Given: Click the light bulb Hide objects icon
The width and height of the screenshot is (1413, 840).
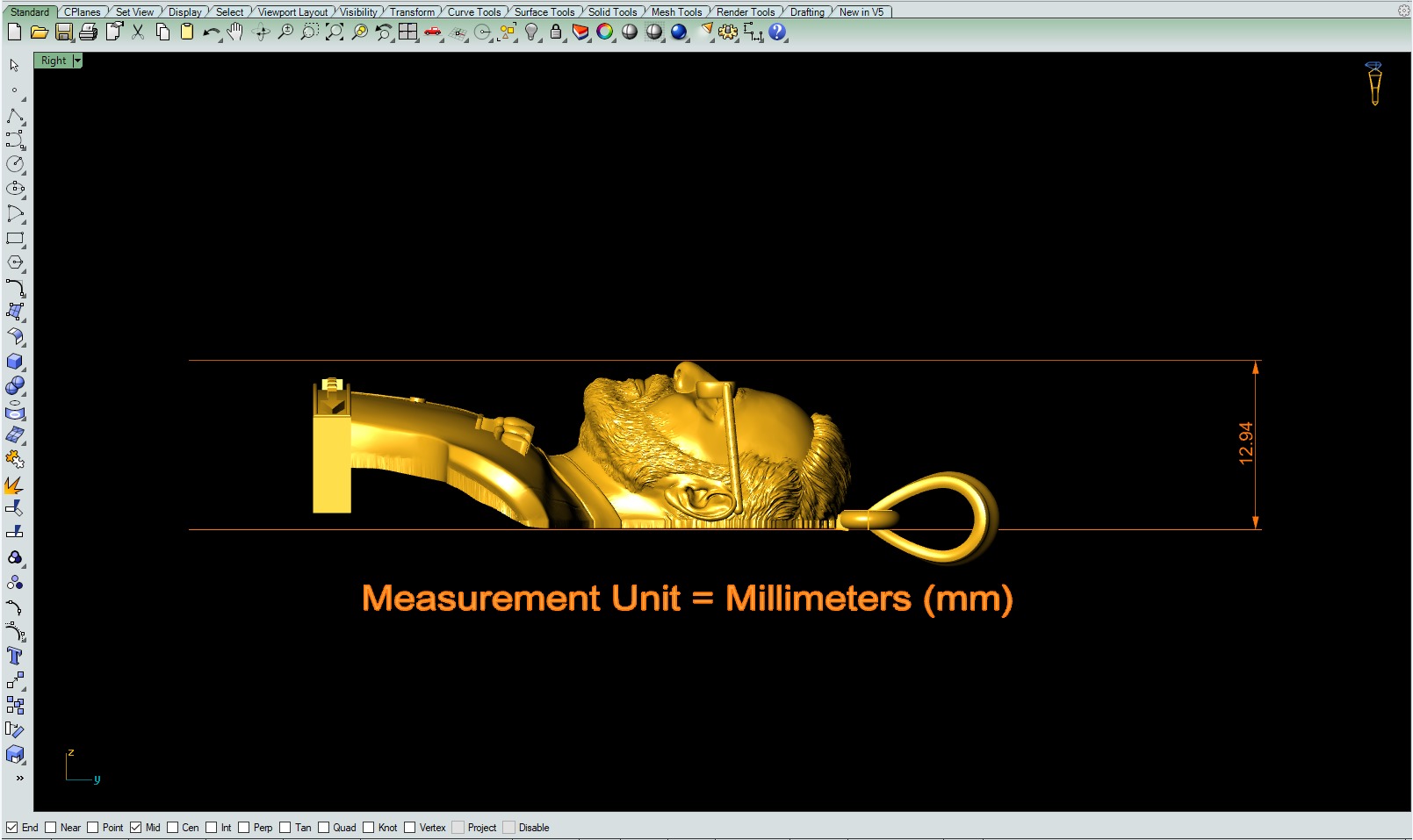Looking at the screenshot, I should pos(531,32).
